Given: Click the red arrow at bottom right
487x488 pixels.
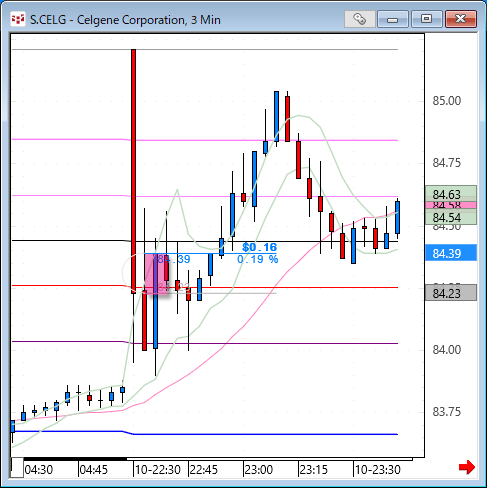Looking at the screenshot, I should [x=467, y=467].
